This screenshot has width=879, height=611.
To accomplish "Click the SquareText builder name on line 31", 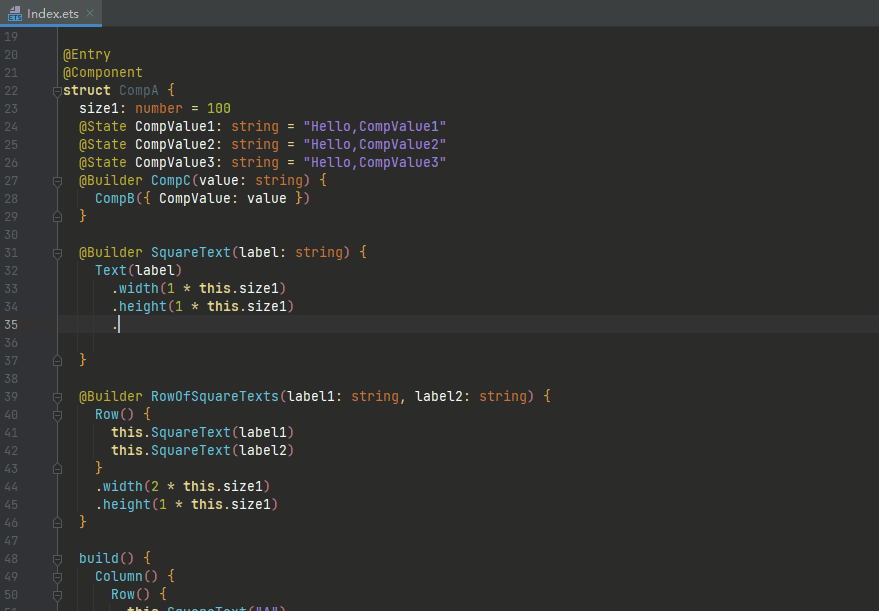I will coord(191,252).
